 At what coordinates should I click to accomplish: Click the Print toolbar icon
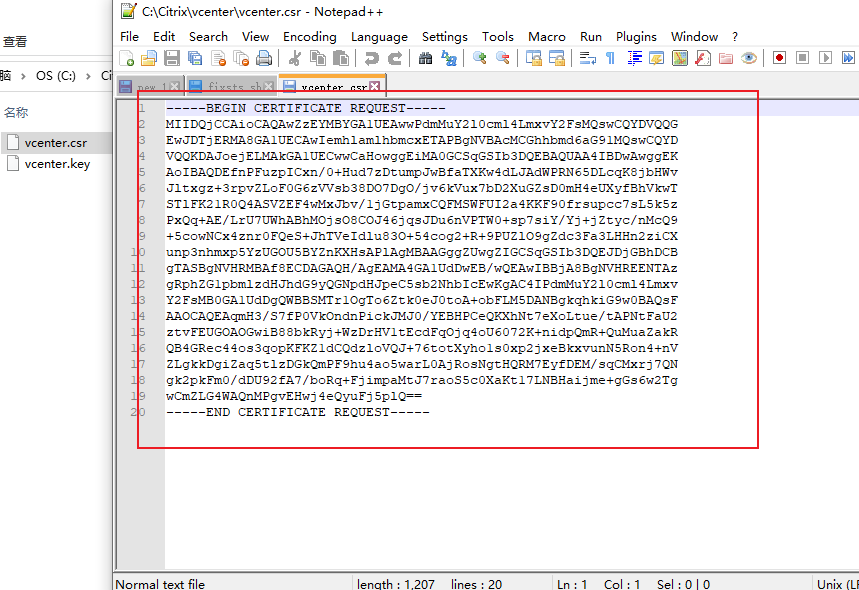tap(263, 59)
